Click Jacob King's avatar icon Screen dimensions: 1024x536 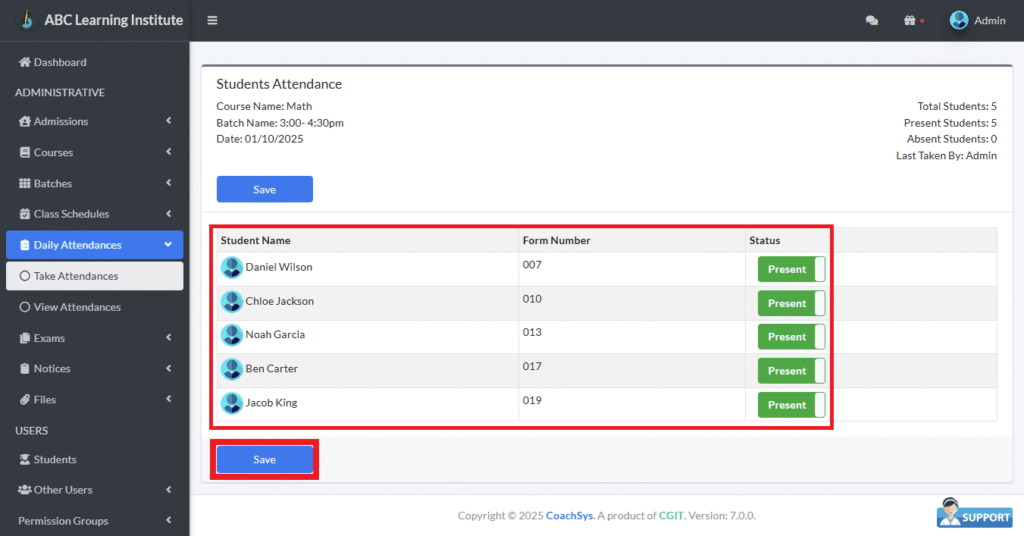pyautogui.click(x=232, y=404)
